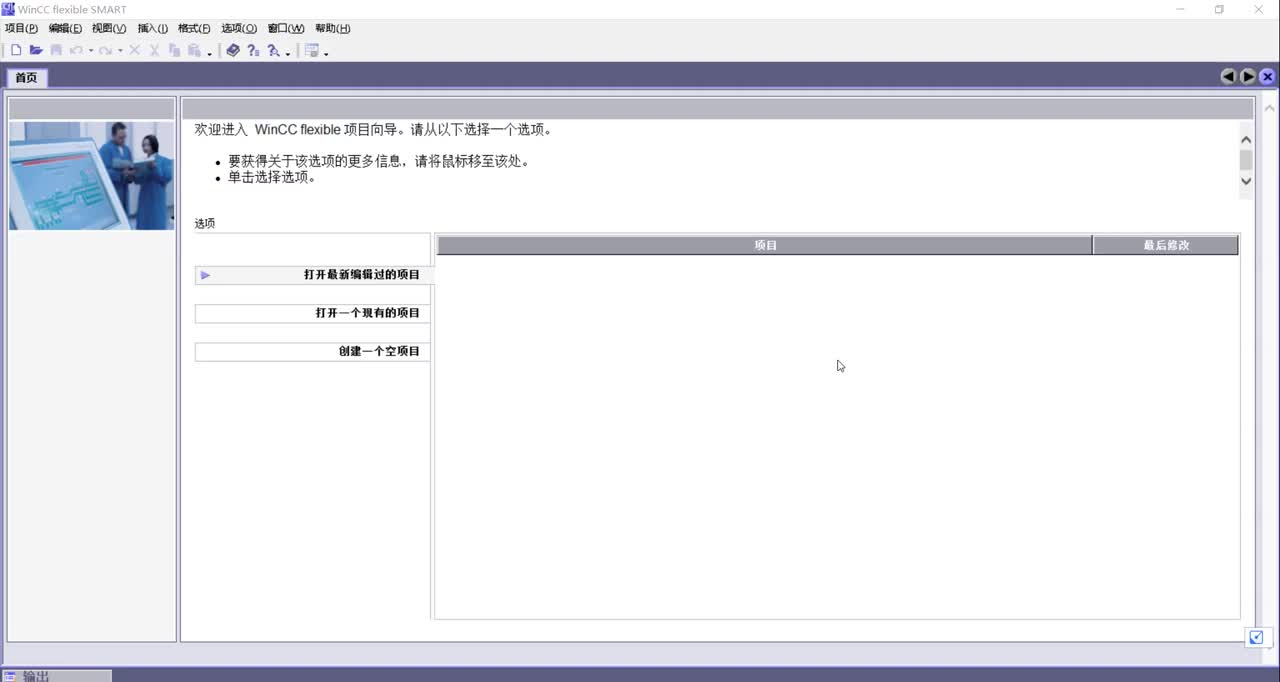The height and width of the screenshot is (682, 1280).
Task: Open the 帮助(H) menu
Action: pos(333,28)
